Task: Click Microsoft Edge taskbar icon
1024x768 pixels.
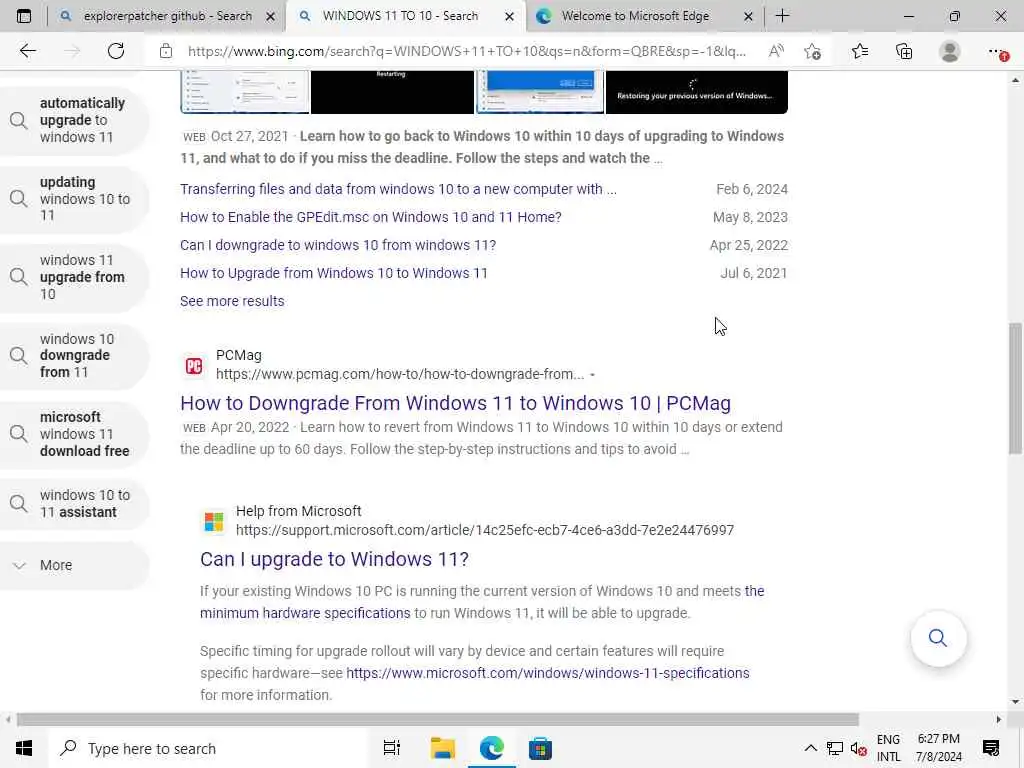Action: (491, 748)
